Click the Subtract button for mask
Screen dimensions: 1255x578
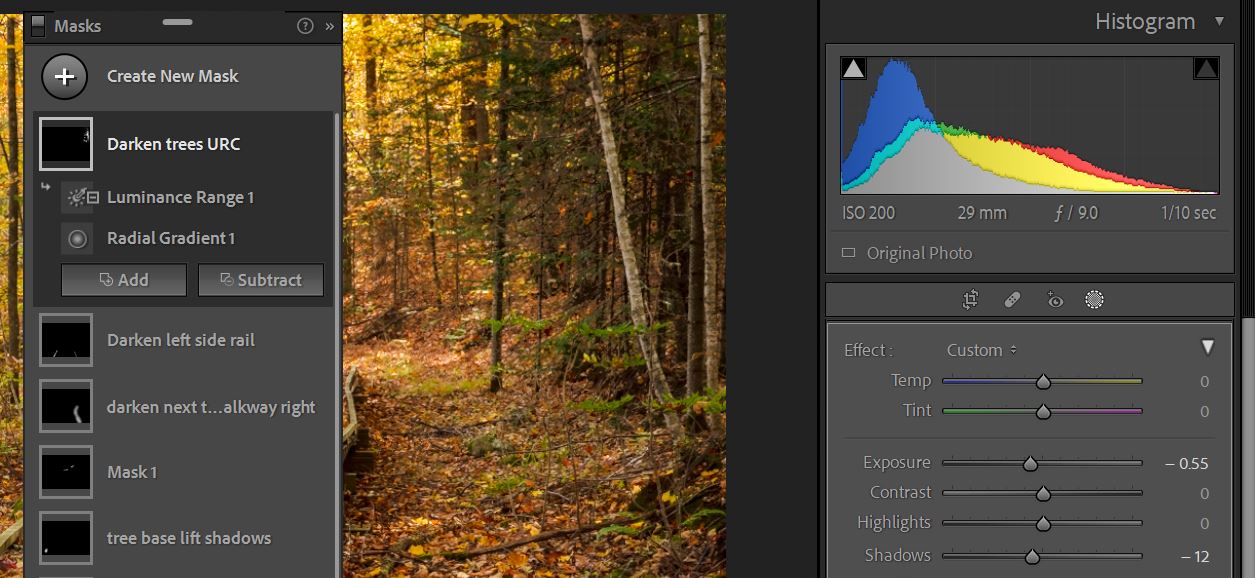pyautogui.click(x=260, y=280)
